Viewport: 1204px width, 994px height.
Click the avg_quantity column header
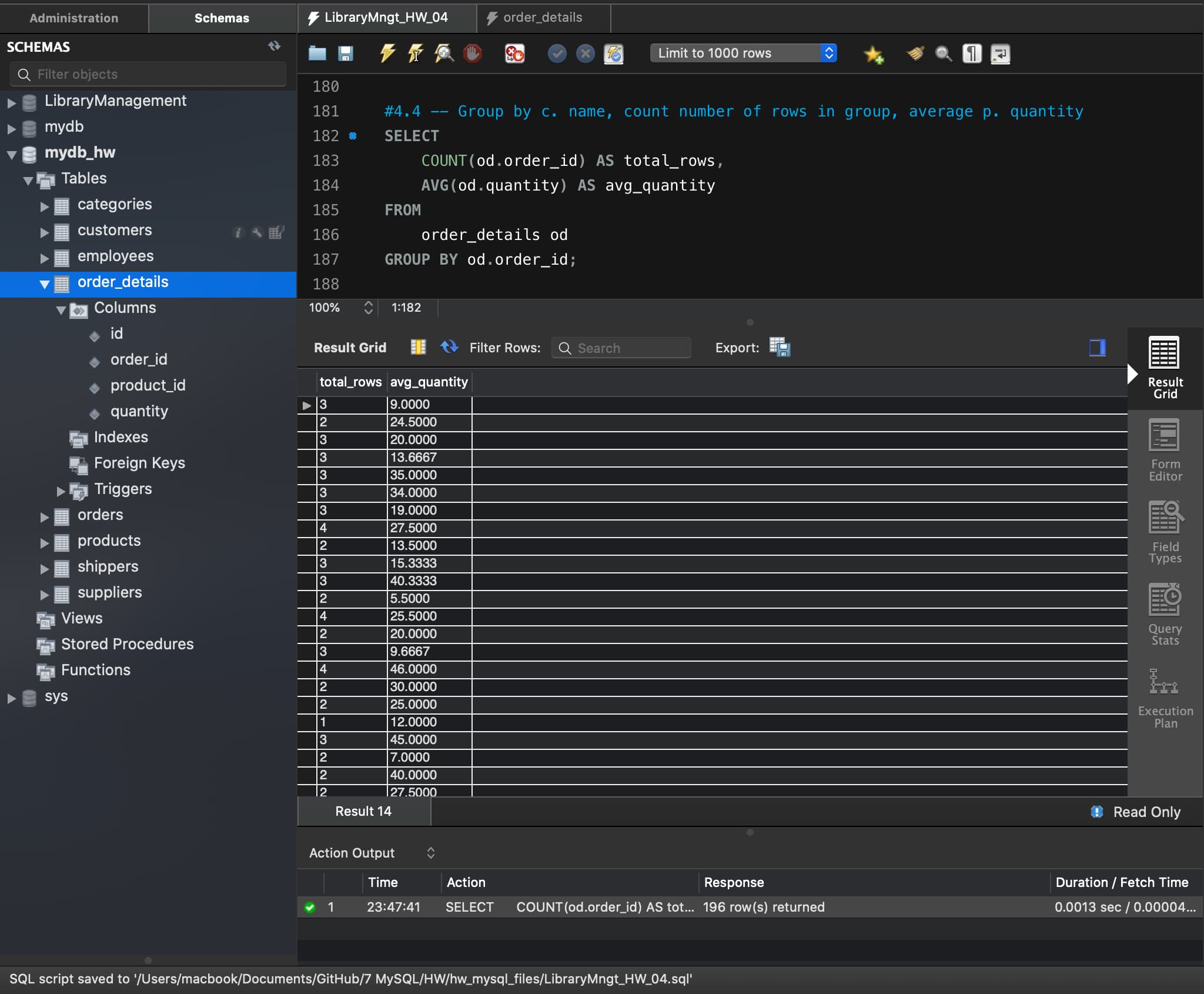429,382
